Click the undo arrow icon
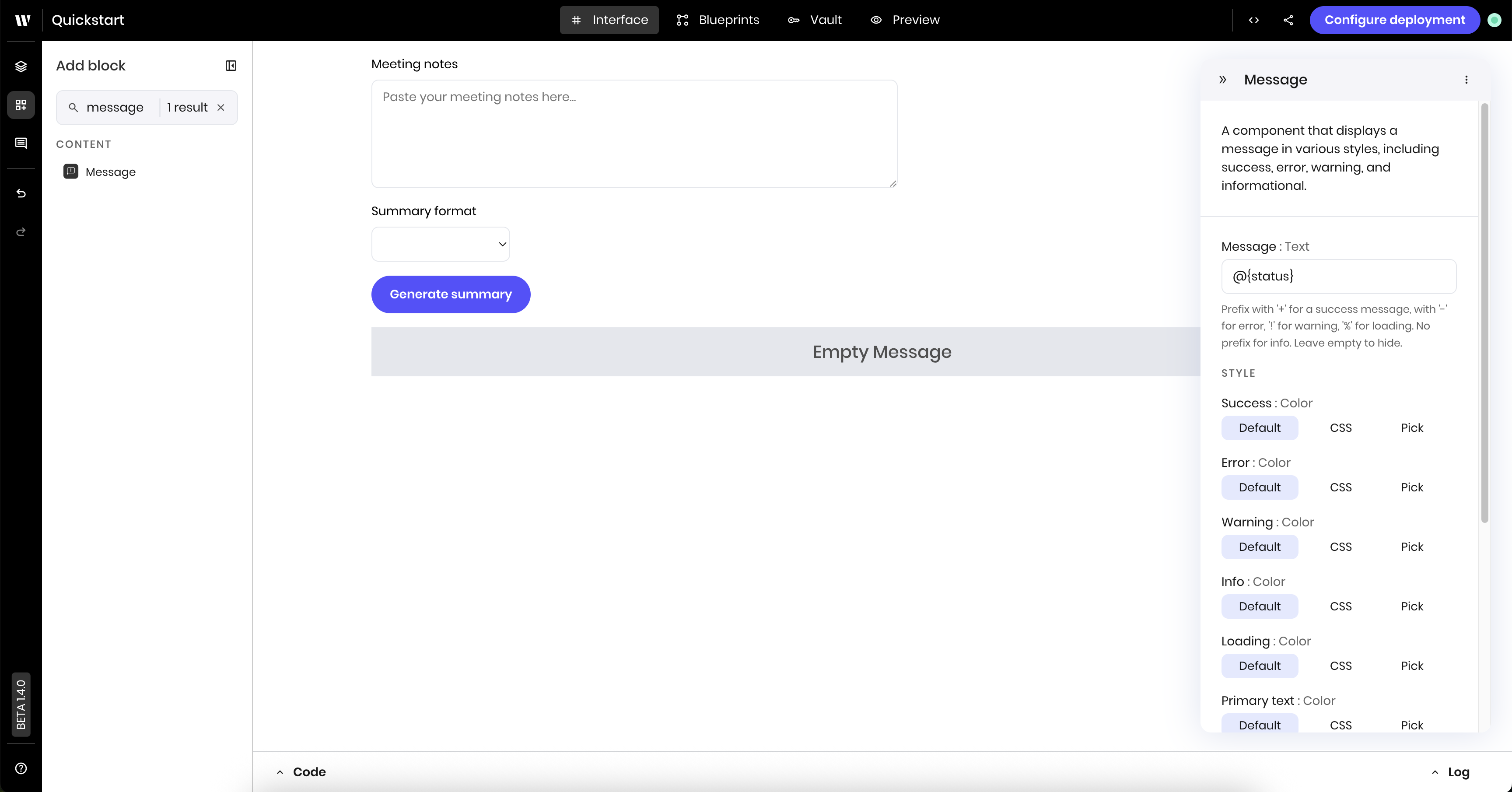 pyautogui.click(x=21, y=193)
